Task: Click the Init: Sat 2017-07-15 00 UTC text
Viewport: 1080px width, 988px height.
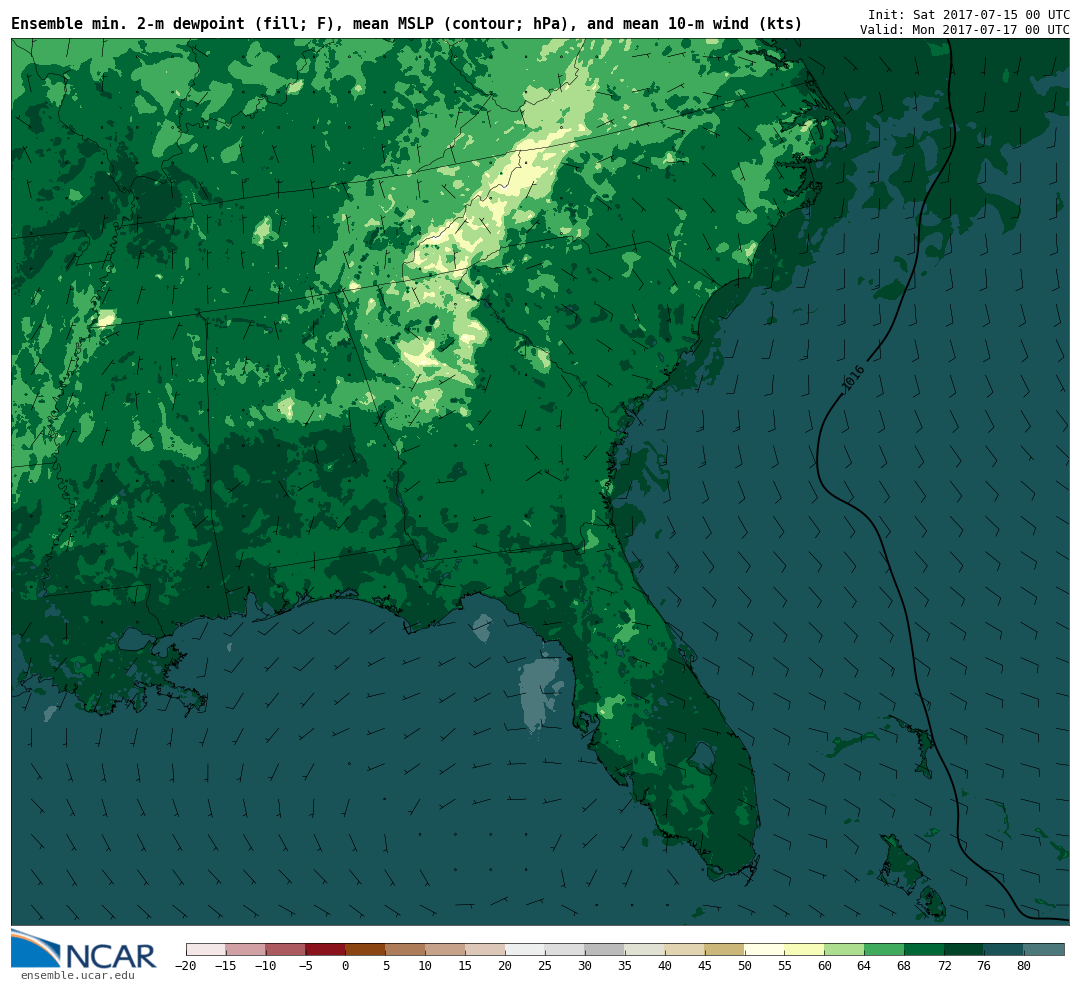Action: 968,14
